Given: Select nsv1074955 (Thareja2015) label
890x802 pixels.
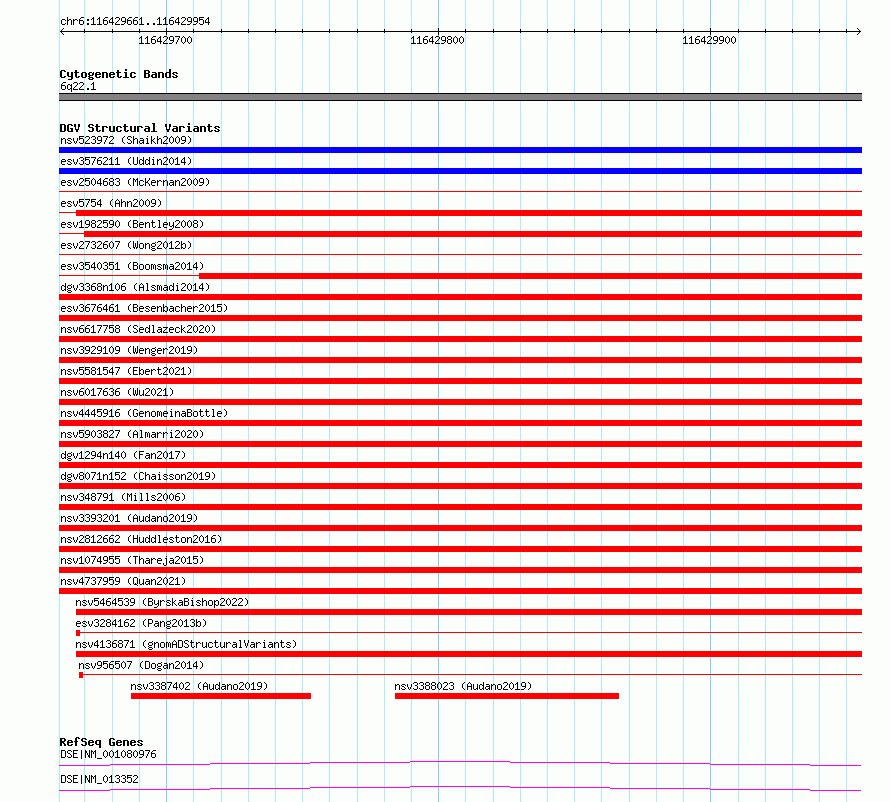Looking at the screenshot, I should (132, 560).
